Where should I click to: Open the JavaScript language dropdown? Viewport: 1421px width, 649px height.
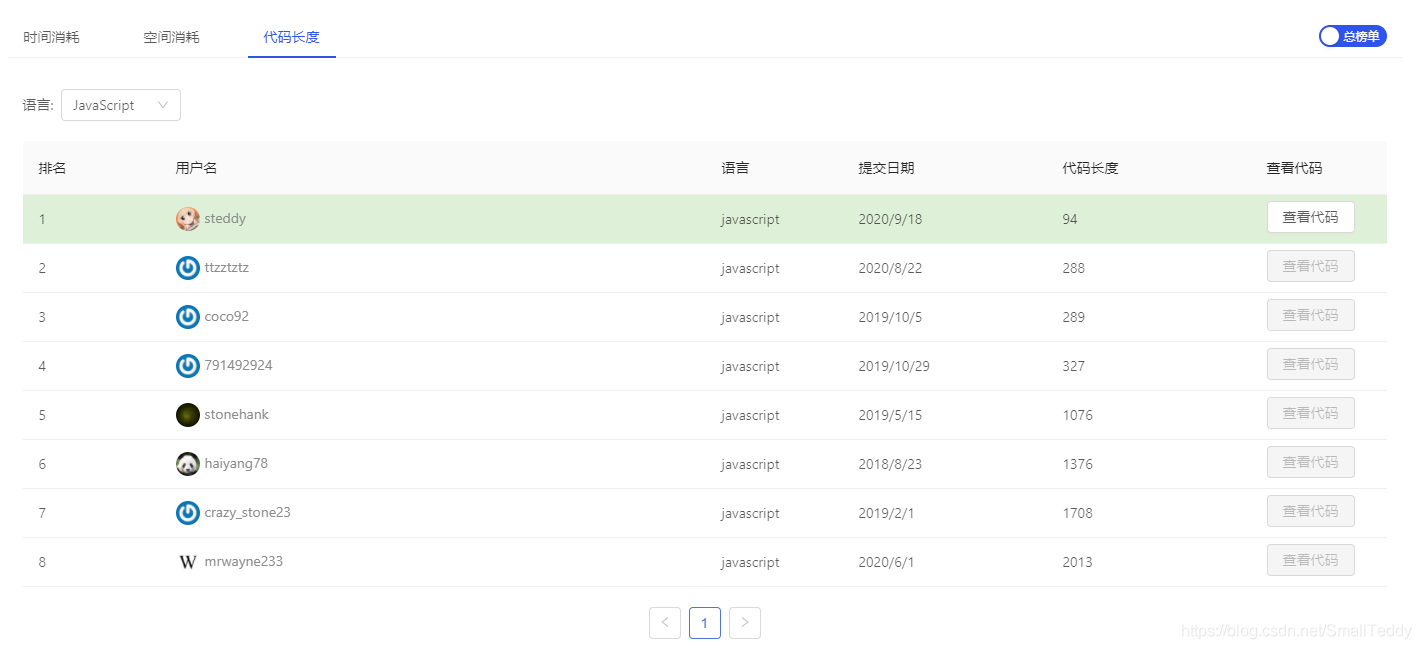click(x=120, y=104)
